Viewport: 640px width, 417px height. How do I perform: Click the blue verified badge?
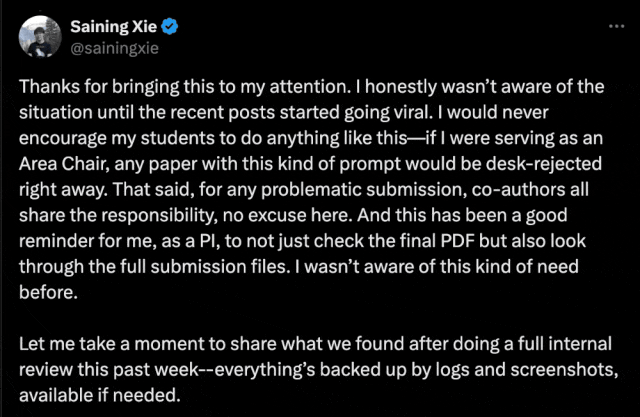tap(169, 27)
